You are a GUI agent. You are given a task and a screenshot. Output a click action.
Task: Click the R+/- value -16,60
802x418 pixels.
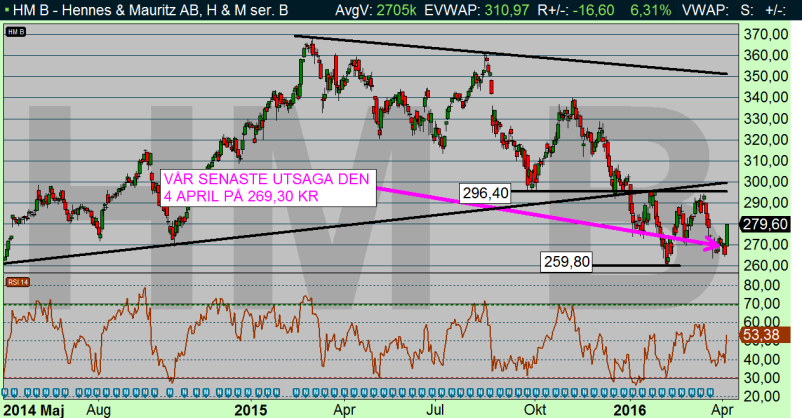click(593, 10)
